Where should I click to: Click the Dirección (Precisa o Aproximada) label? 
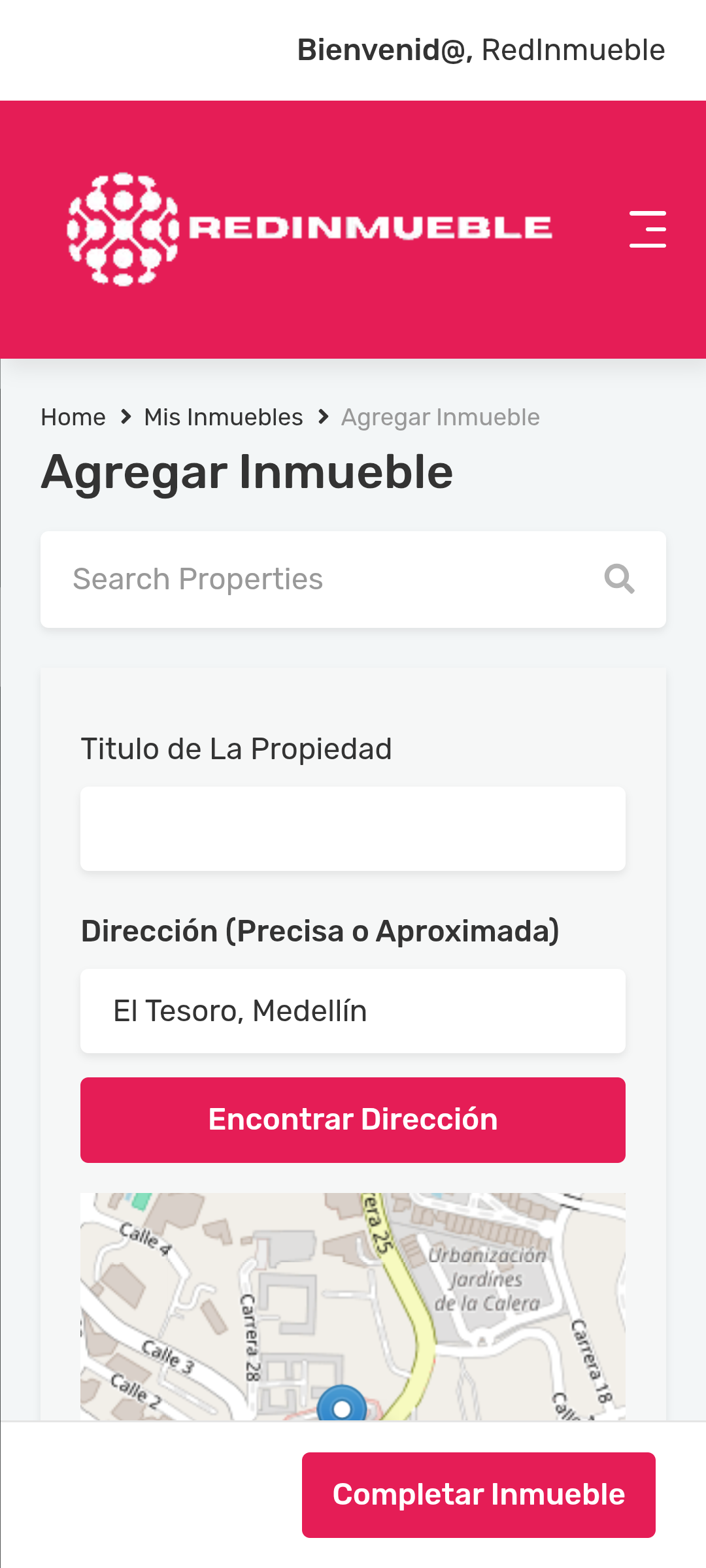[320, 931]
